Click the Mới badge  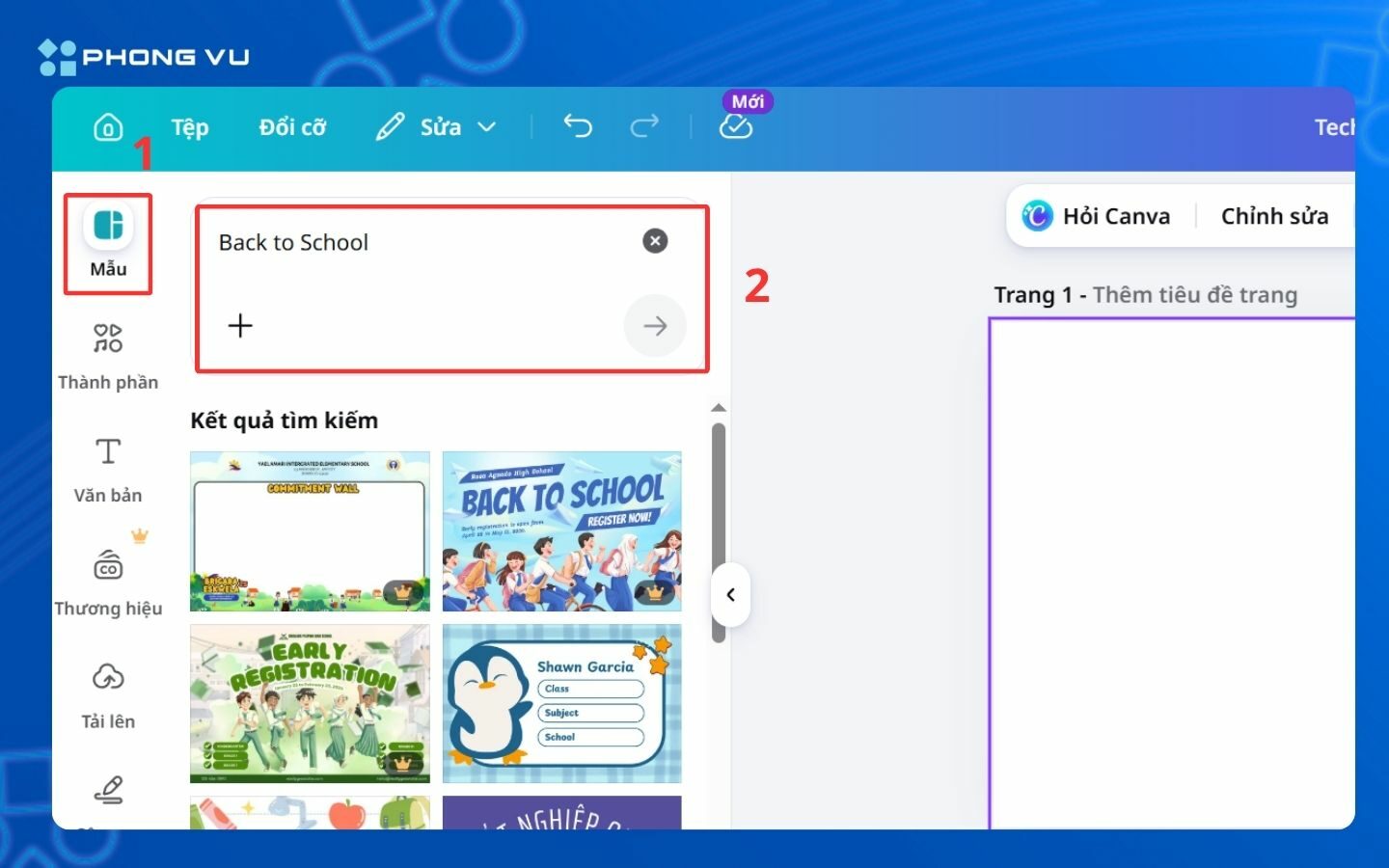pos(748,101)
